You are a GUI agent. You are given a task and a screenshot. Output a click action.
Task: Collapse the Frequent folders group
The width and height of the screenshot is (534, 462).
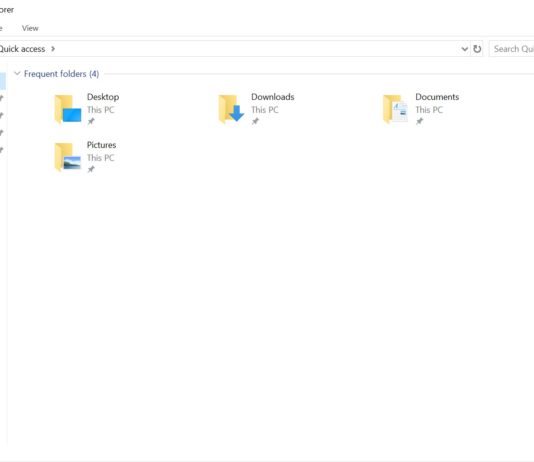coord(17,73)
